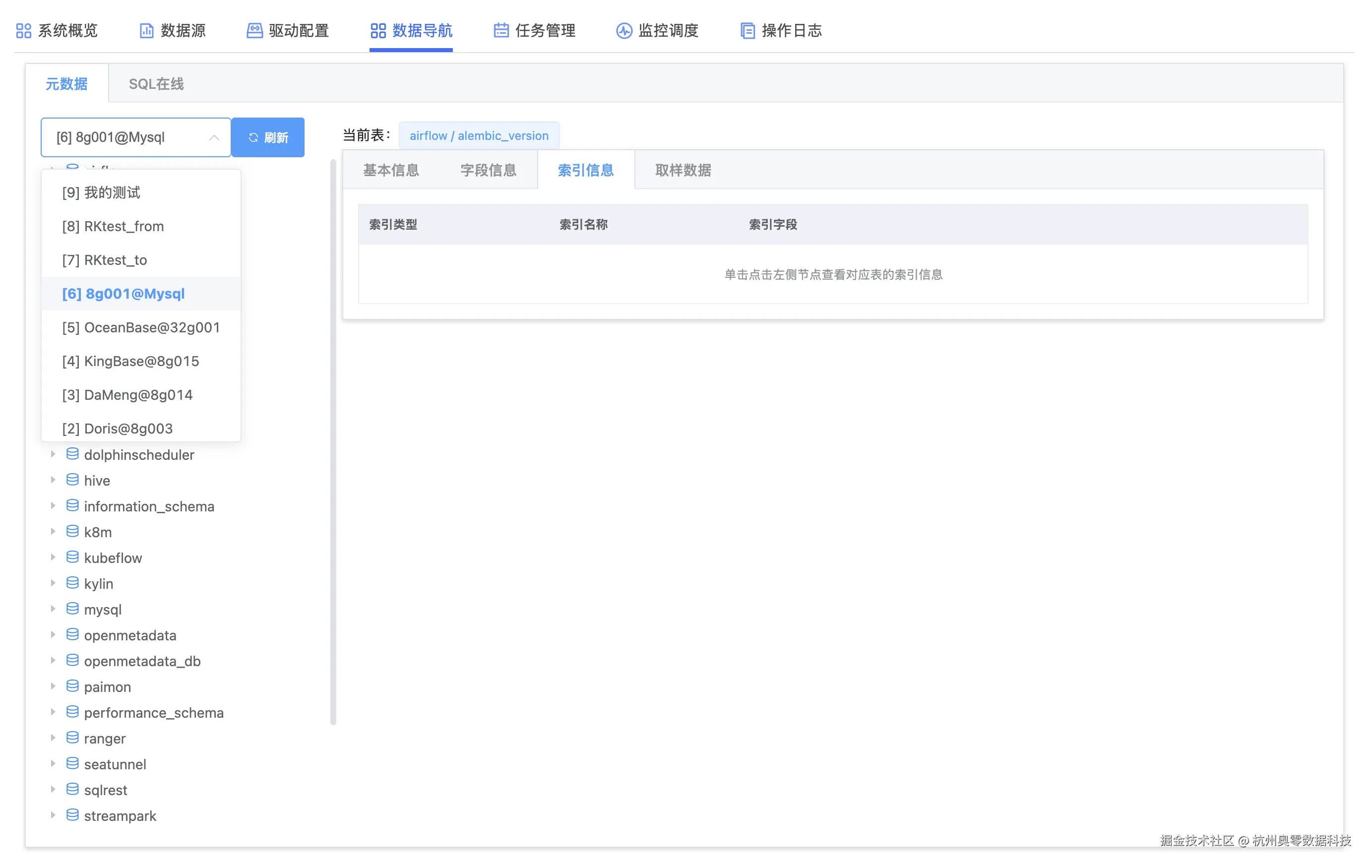Viewport: 1372px width, 868px height.
Task: Click the database tree vertical scrollbar
Action: (x=333, y=442)
